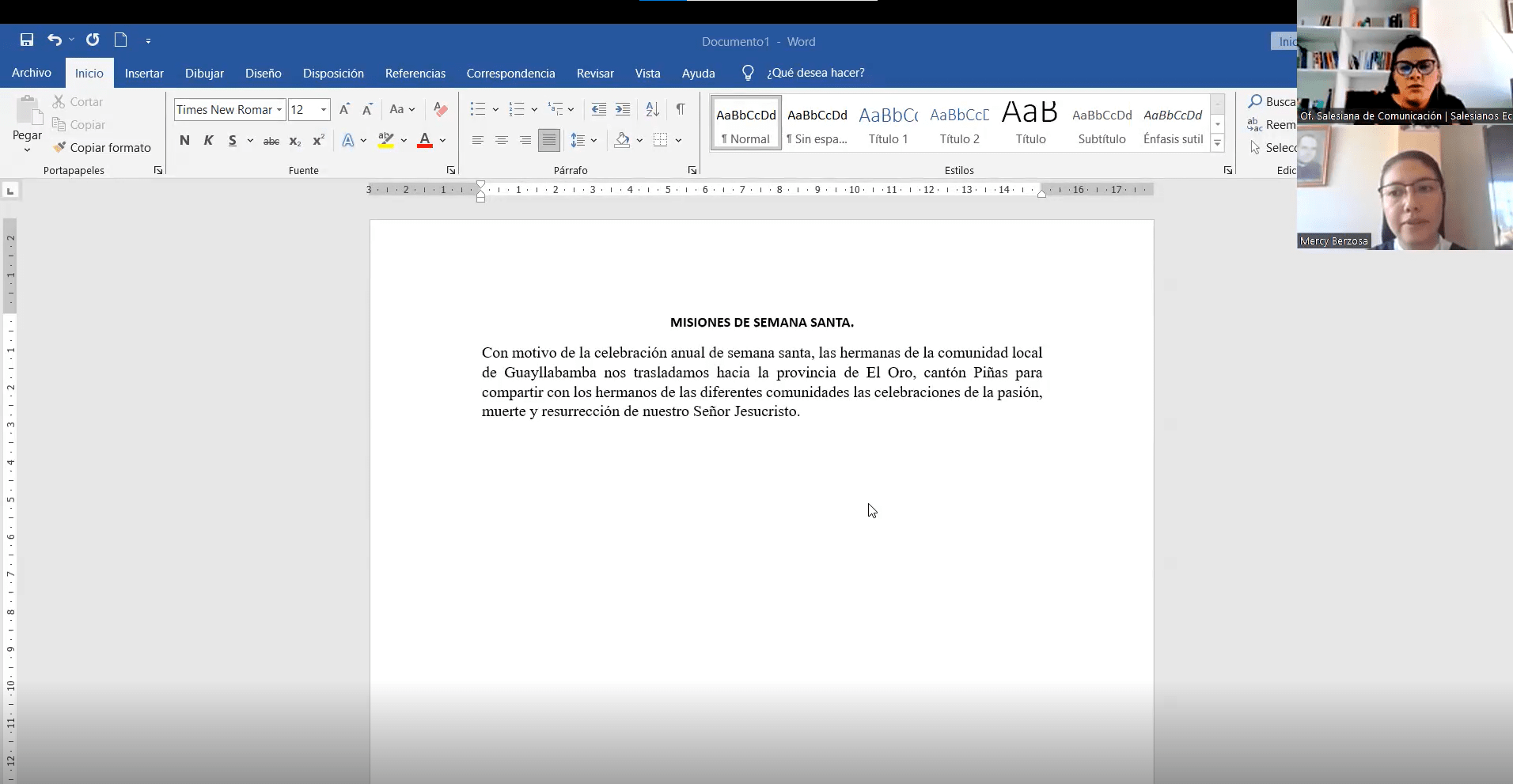Click the bulleted list icon
This screenshot has height=784, width=1513.
point(477,109)
